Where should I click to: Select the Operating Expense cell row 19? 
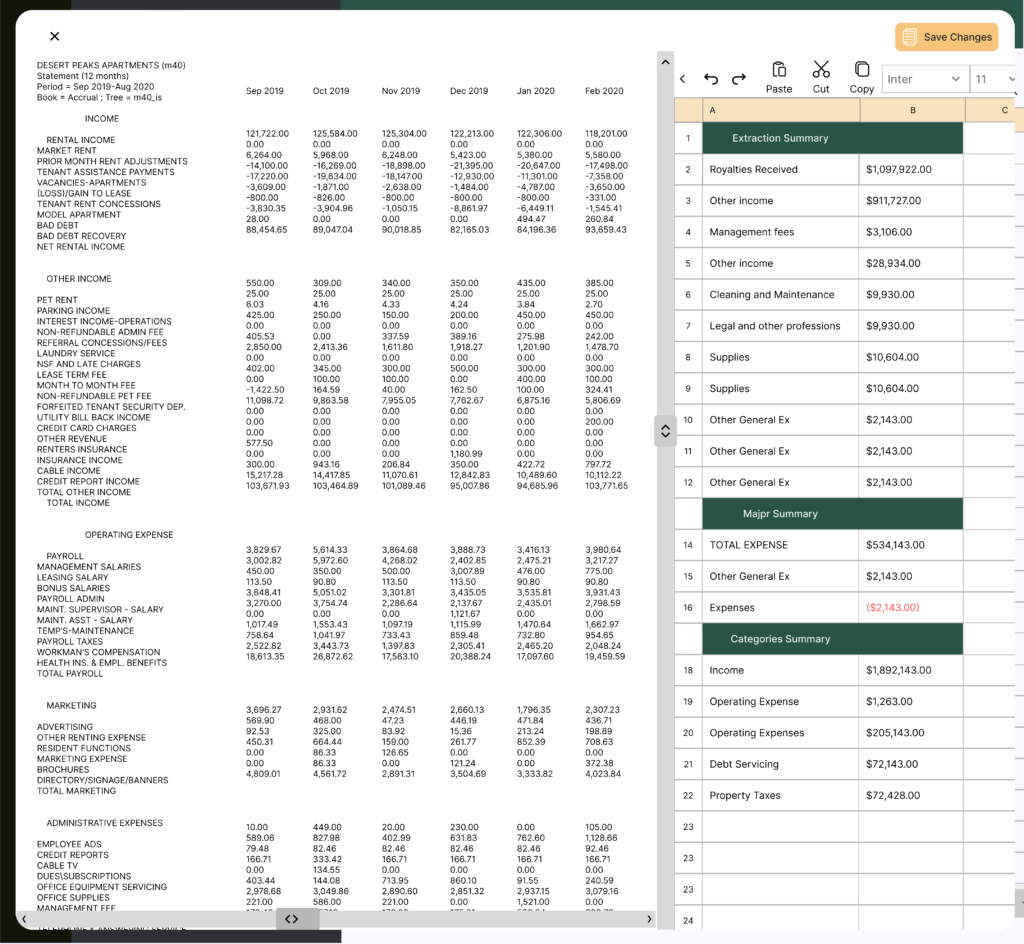pos(780,702)
